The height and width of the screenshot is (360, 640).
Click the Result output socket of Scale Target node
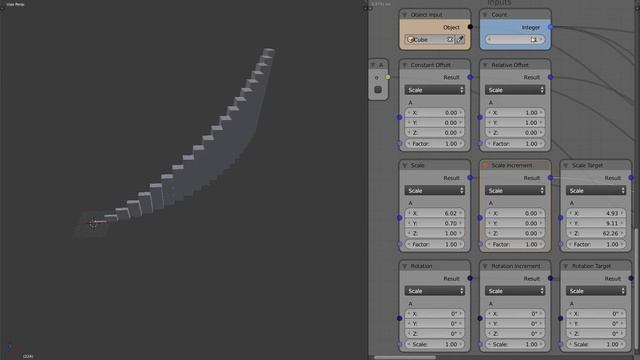coord(631,178)
